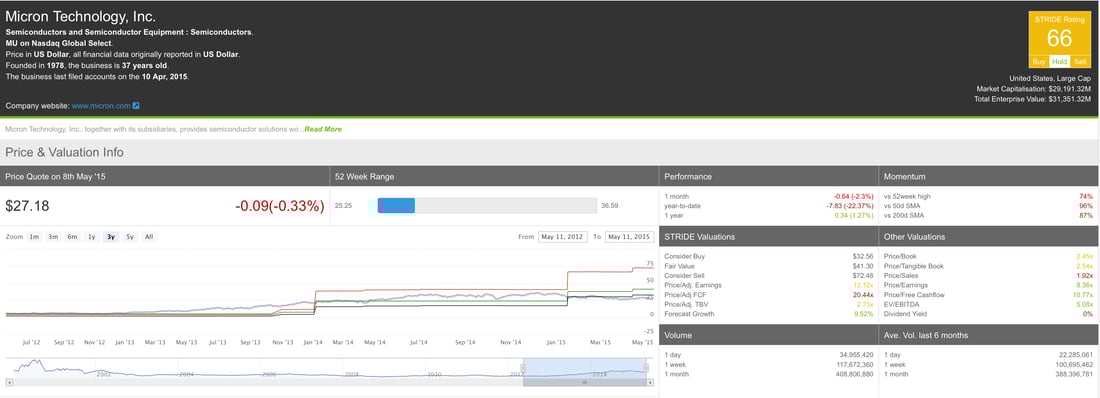Click the Momentum panel header
Image resolution: width=1100 pixels, height=398 pixels.
coord(989,176)
